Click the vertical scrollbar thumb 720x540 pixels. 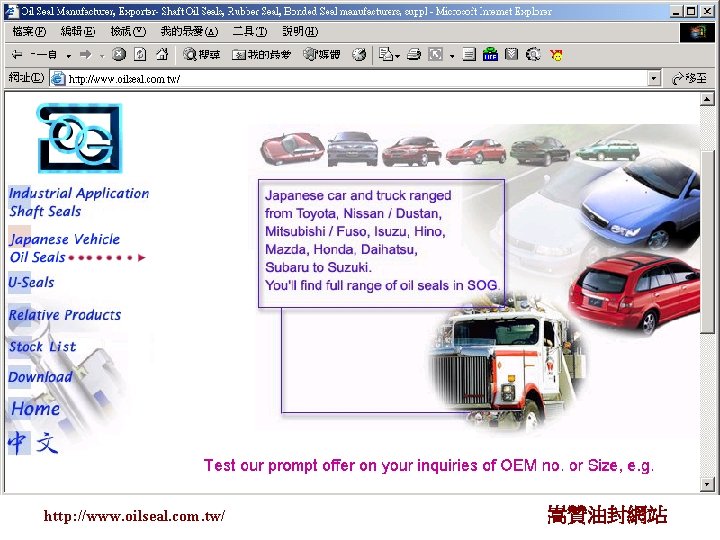707,241
